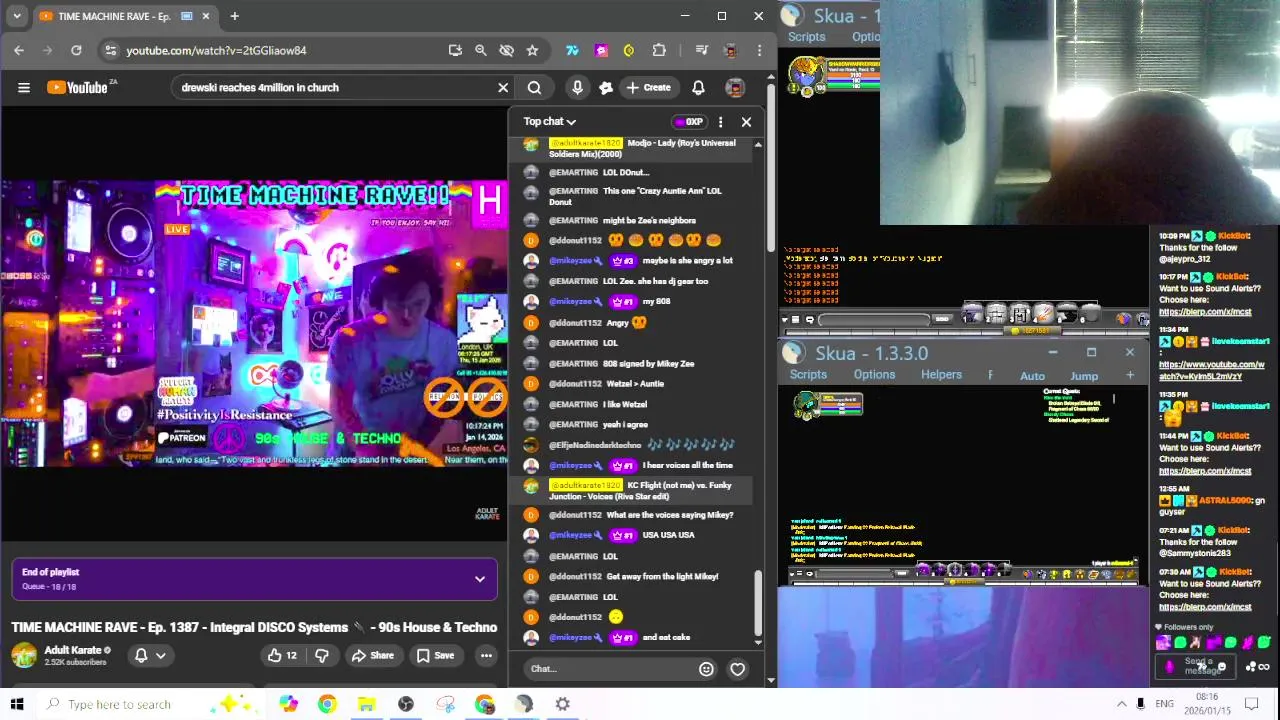This screenshot has height=720, width=1280.
Task: Go back in Chrome browser
Action: tap(19, 50)
